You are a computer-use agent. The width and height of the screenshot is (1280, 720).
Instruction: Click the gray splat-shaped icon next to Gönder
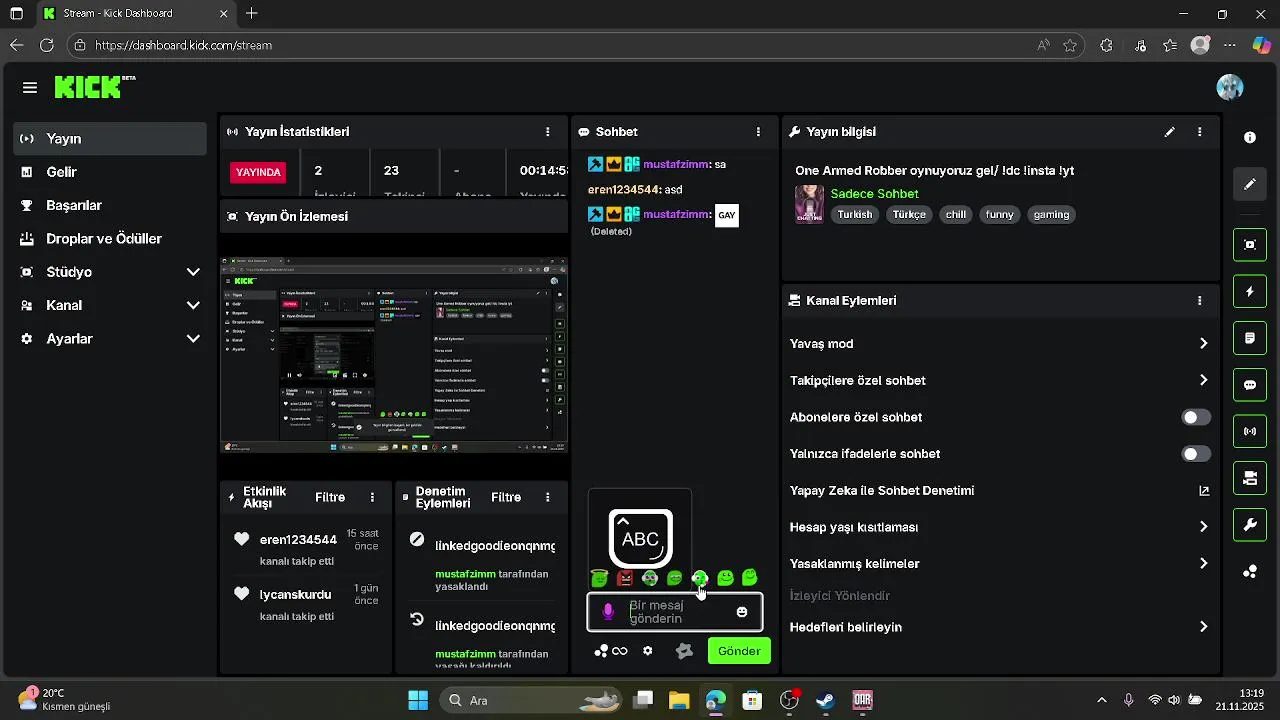[x=684, y=651]
